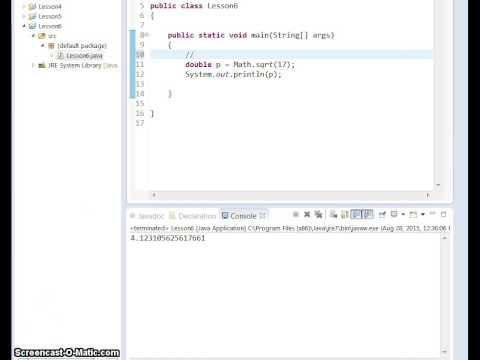Image resolution: width=480 pixels, height=360 pixels.
Task: Open the Lesson6.java file
Action: 84,55
